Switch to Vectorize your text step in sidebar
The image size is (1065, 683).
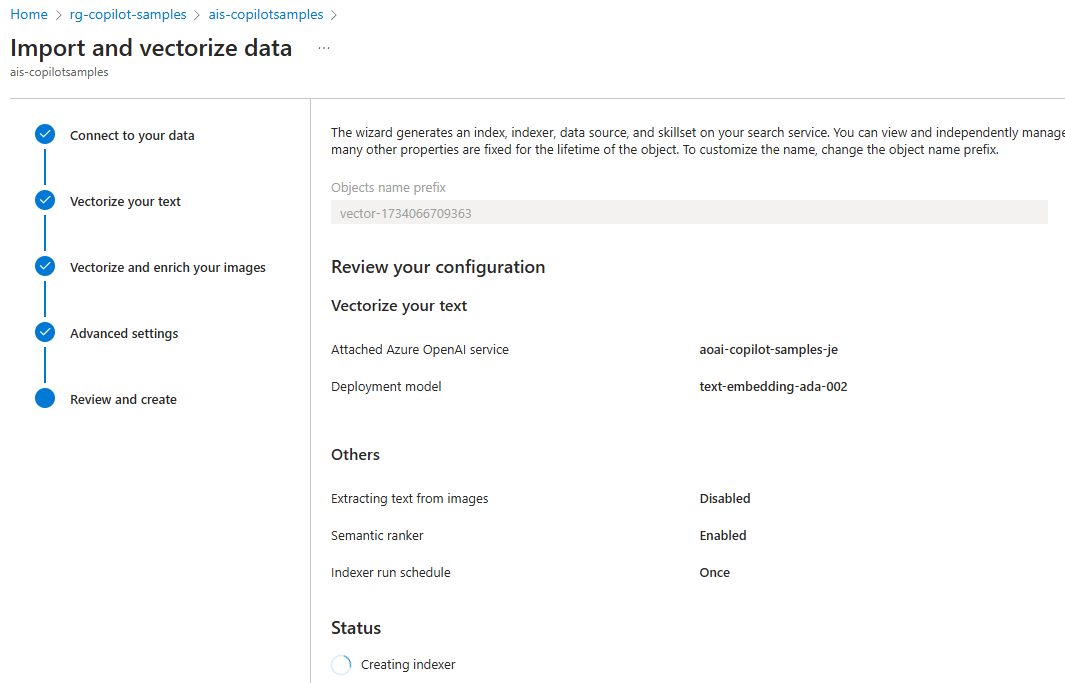coord(125,201)
